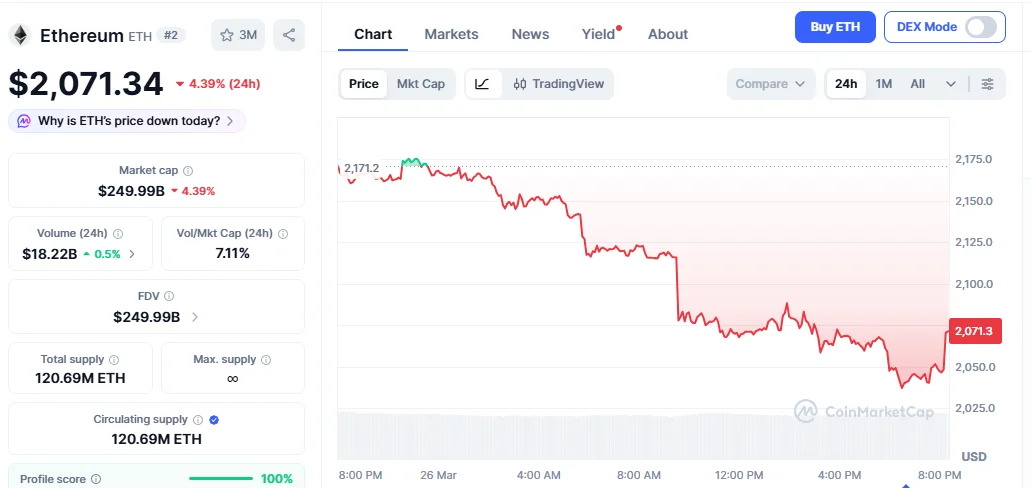Image resolution: width=1031 pixels, height=488 pixels.
Task: Click the Profile score progress bar
Action: tap(220, 479)
